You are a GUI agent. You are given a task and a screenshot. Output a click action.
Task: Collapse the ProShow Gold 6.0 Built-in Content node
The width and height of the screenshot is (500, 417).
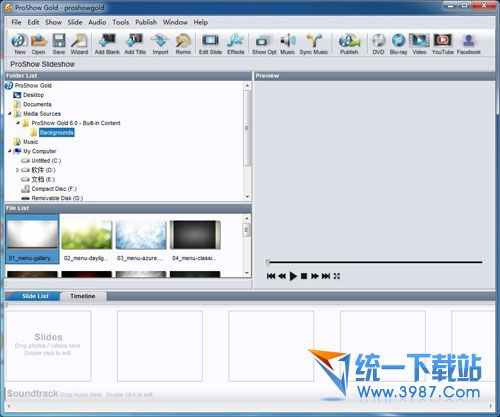point(18,123)
